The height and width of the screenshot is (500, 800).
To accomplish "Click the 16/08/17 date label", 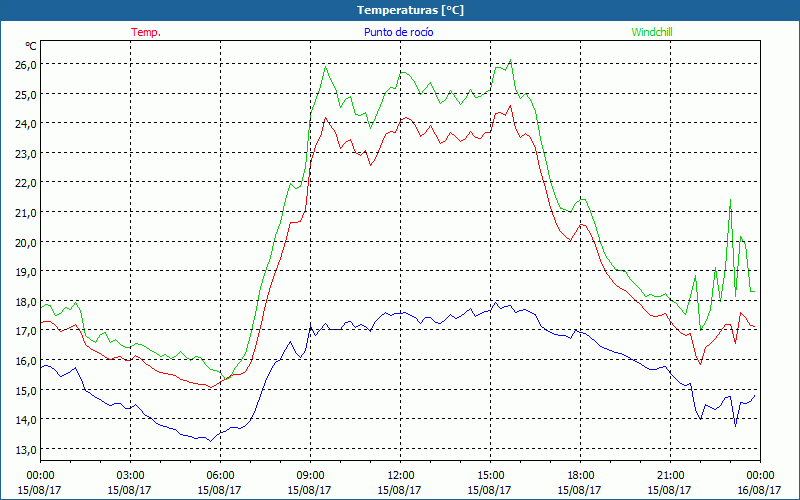I will pyautogui.click(x=759, y=490).
